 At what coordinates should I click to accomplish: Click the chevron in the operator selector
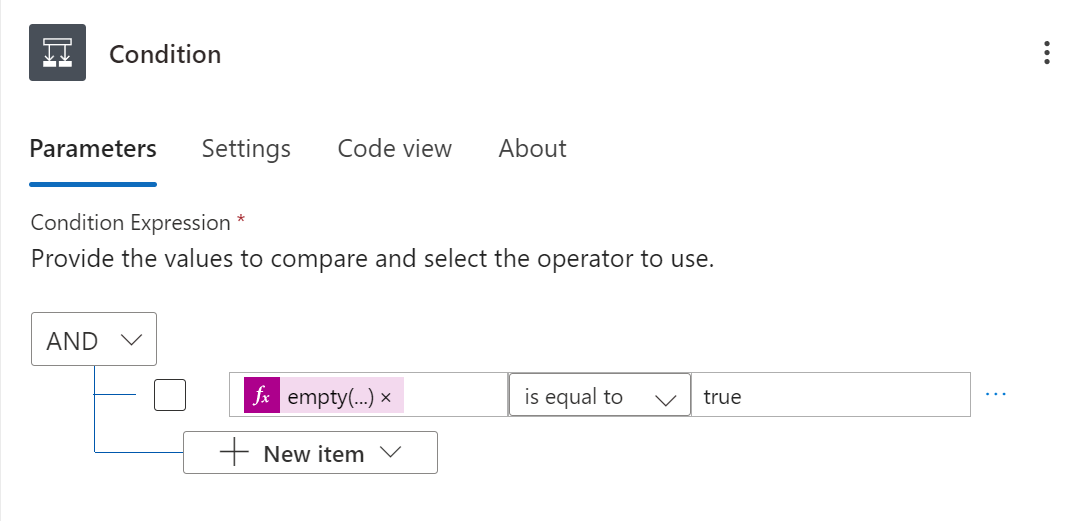(x=665, y=398)
